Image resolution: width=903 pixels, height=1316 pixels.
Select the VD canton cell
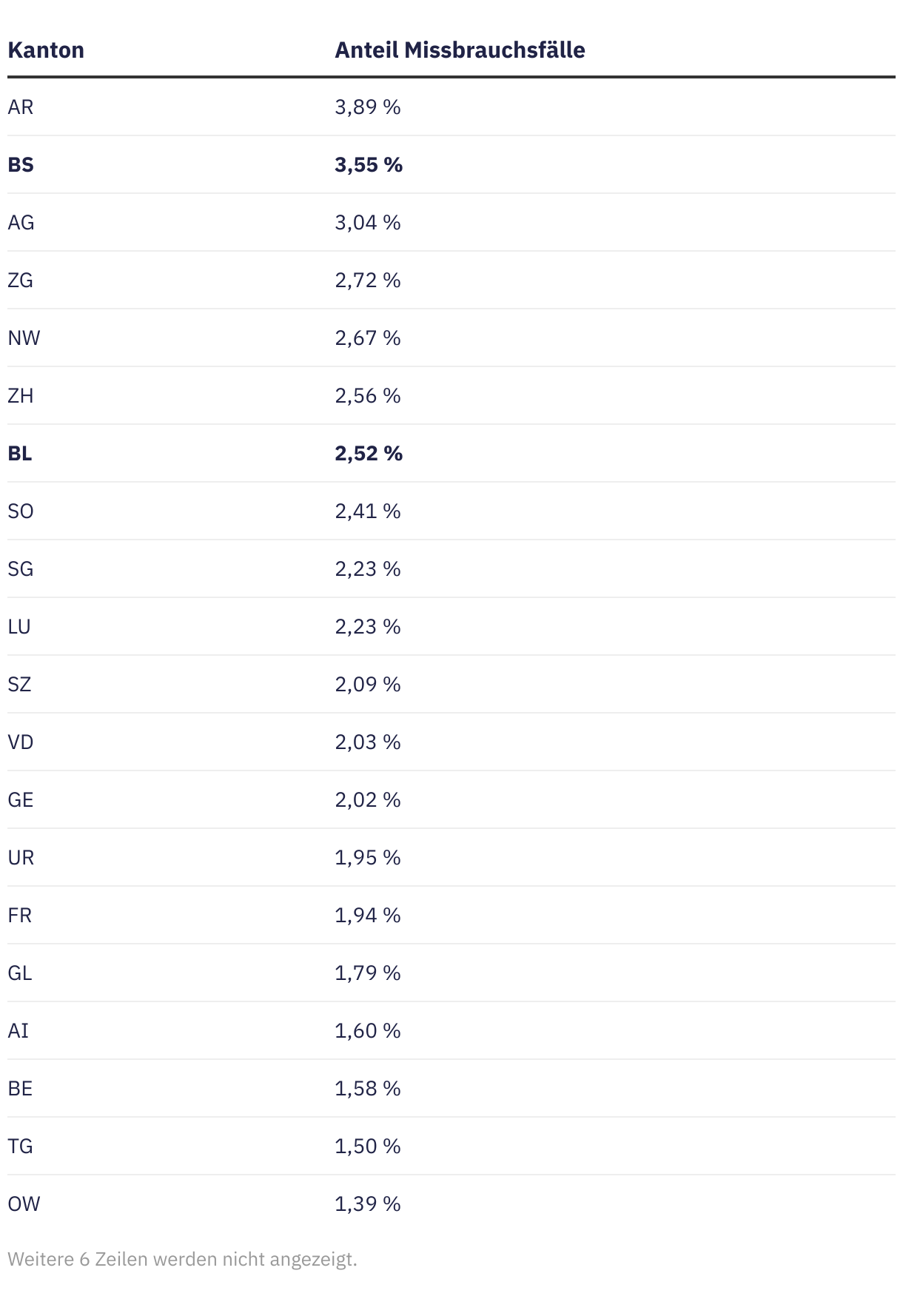click(x=21, y=742)
